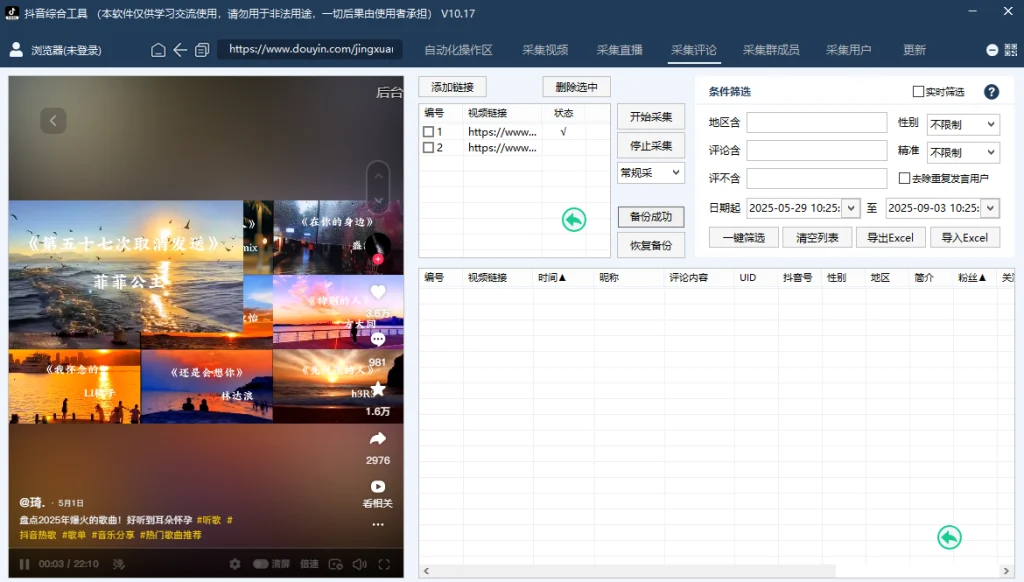Click the user account icon next to 浏览器(未登录)
The image size is (1024, 582).
tap(16, 50)
